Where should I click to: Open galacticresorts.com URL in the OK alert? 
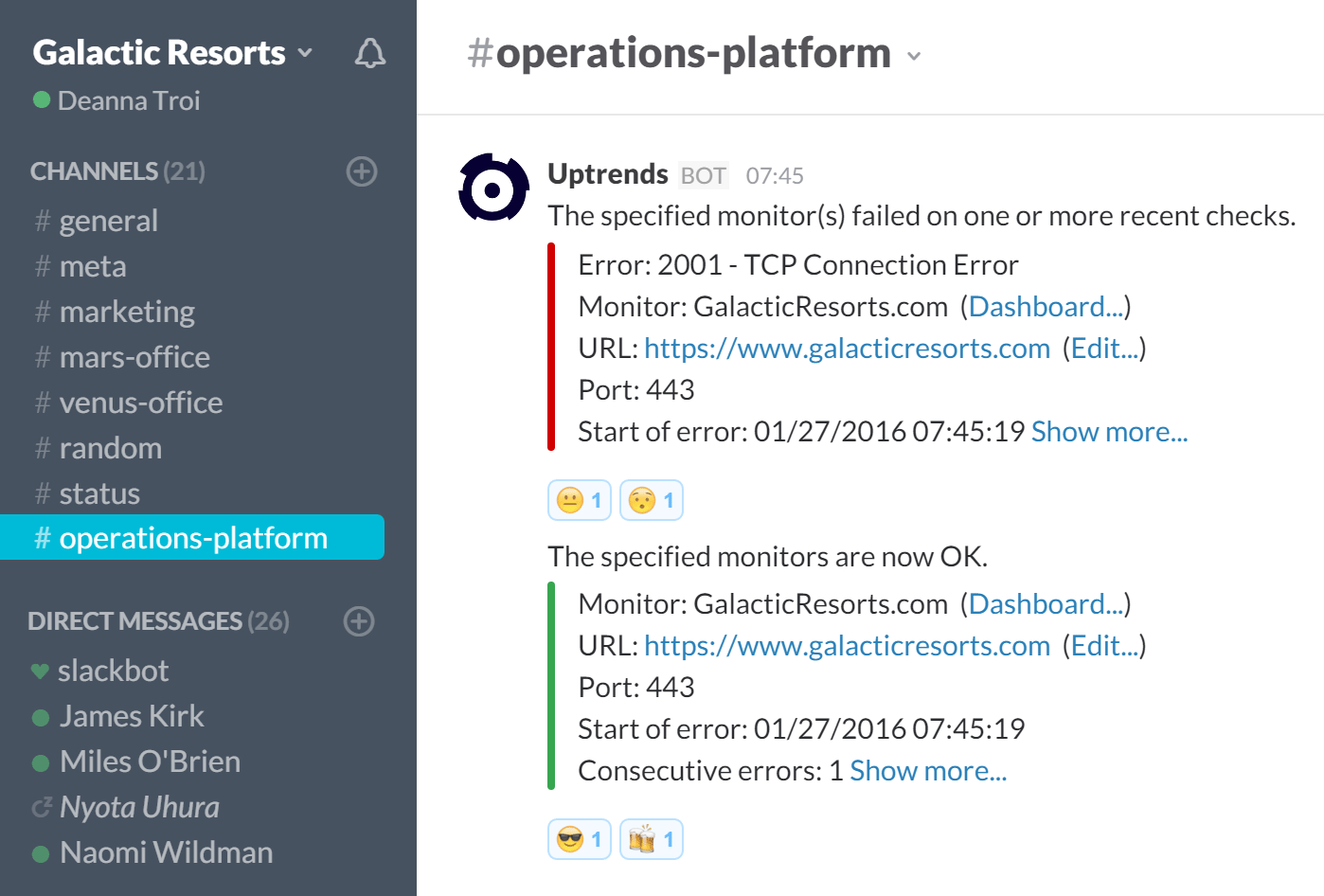click(x=848, y=646)
